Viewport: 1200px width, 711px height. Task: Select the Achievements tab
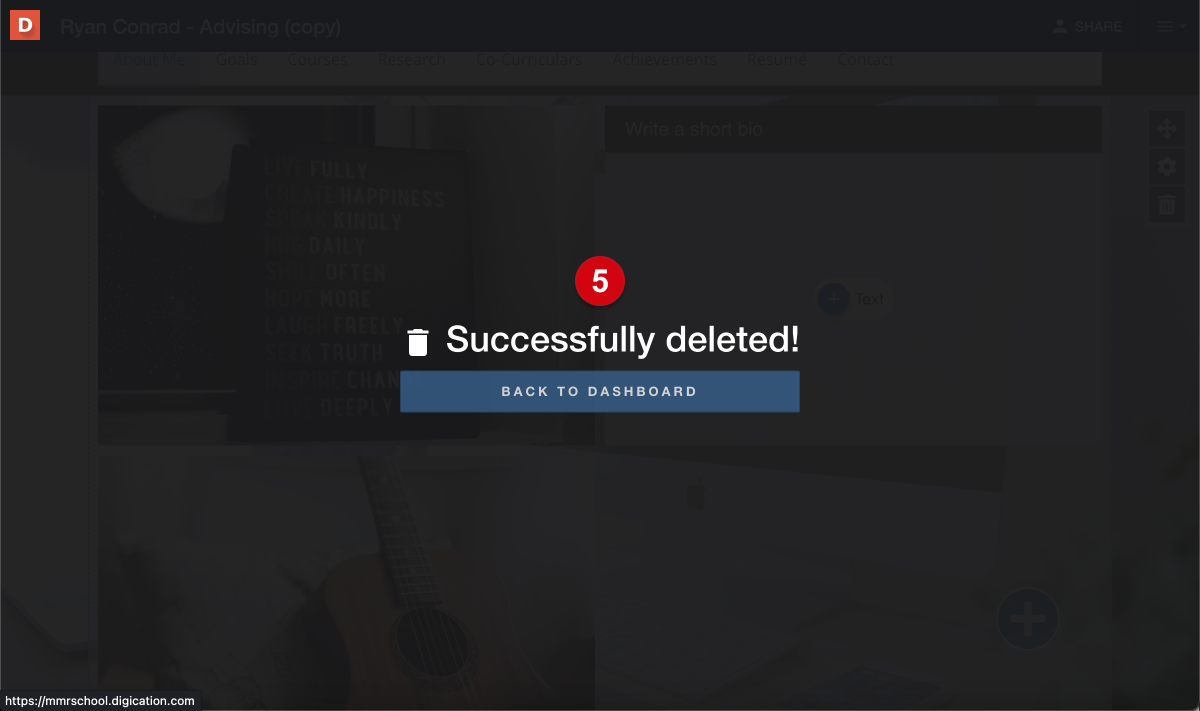pyautogui.click(x=665, y=60)
